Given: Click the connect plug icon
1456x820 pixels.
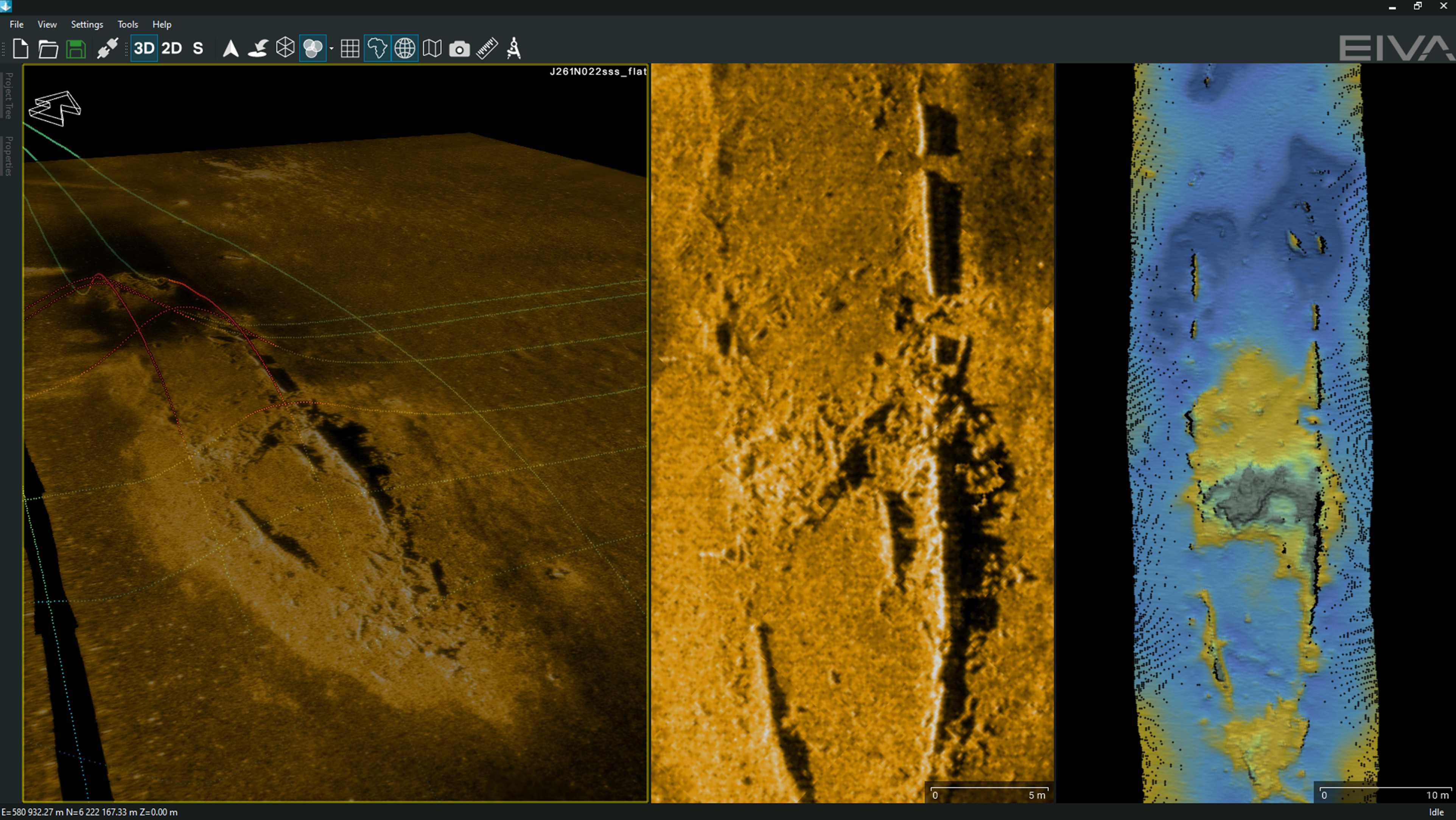Looking at the screenshot, I should coord(107,48).
